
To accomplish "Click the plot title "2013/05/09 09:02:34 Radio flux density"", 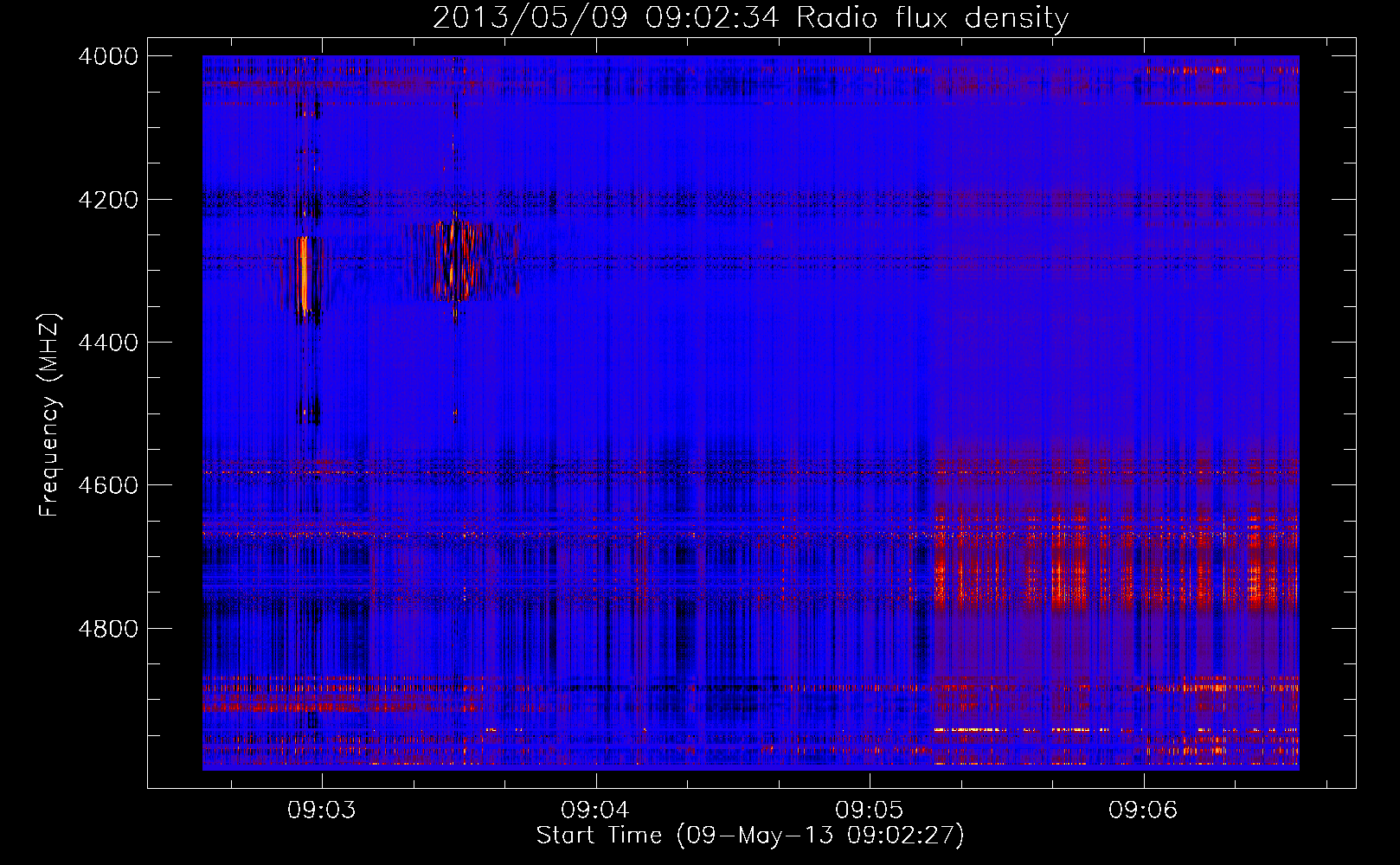I will [750, 17].
